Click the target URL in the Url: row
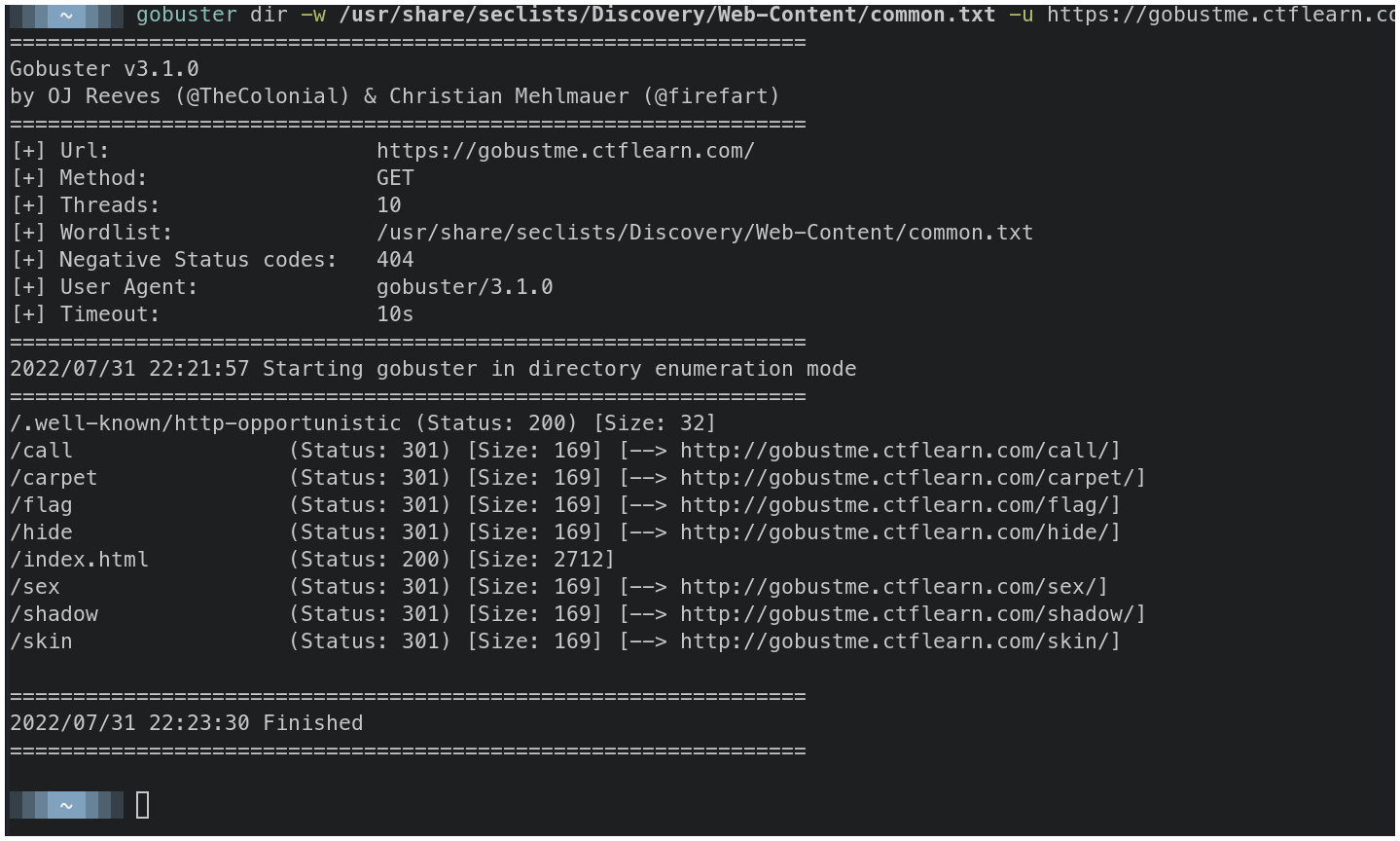 click(x=565, y=151)
